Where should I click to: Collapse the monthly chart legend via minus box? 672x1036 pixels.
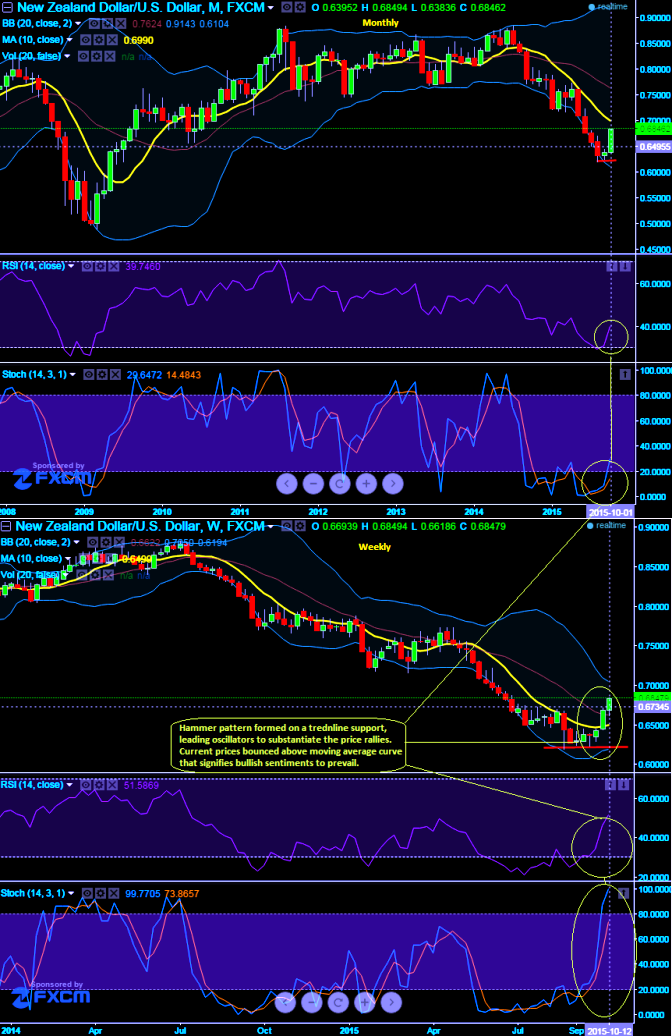(x=6, y=7)
